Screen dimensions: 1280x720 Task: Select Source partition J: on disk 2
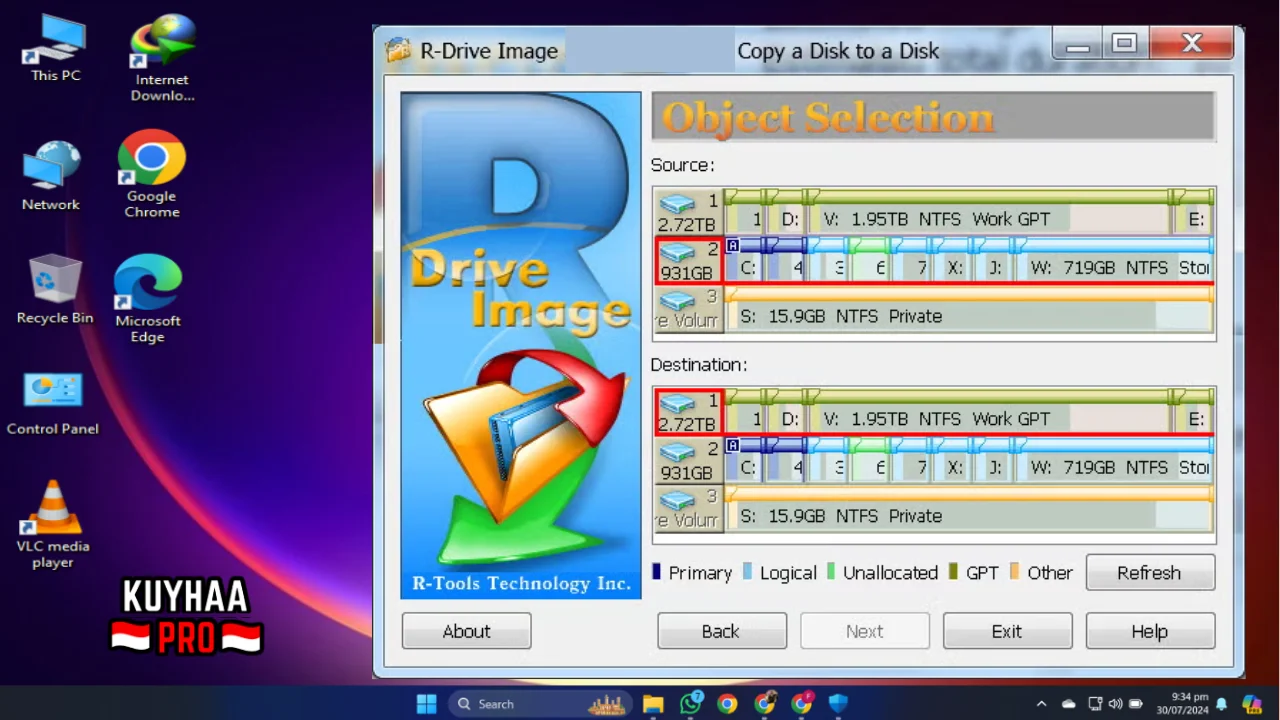[994, 260]
